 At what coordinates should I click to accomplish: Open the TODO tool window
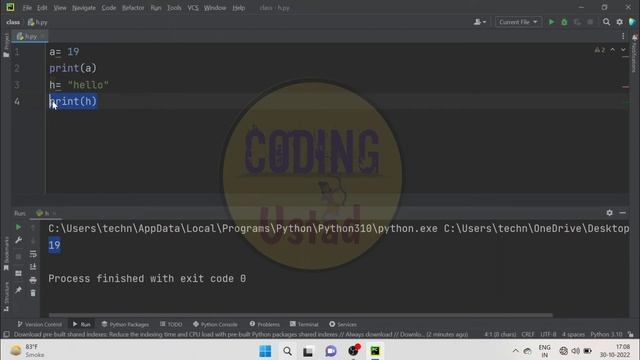click(x=171, y=324)
